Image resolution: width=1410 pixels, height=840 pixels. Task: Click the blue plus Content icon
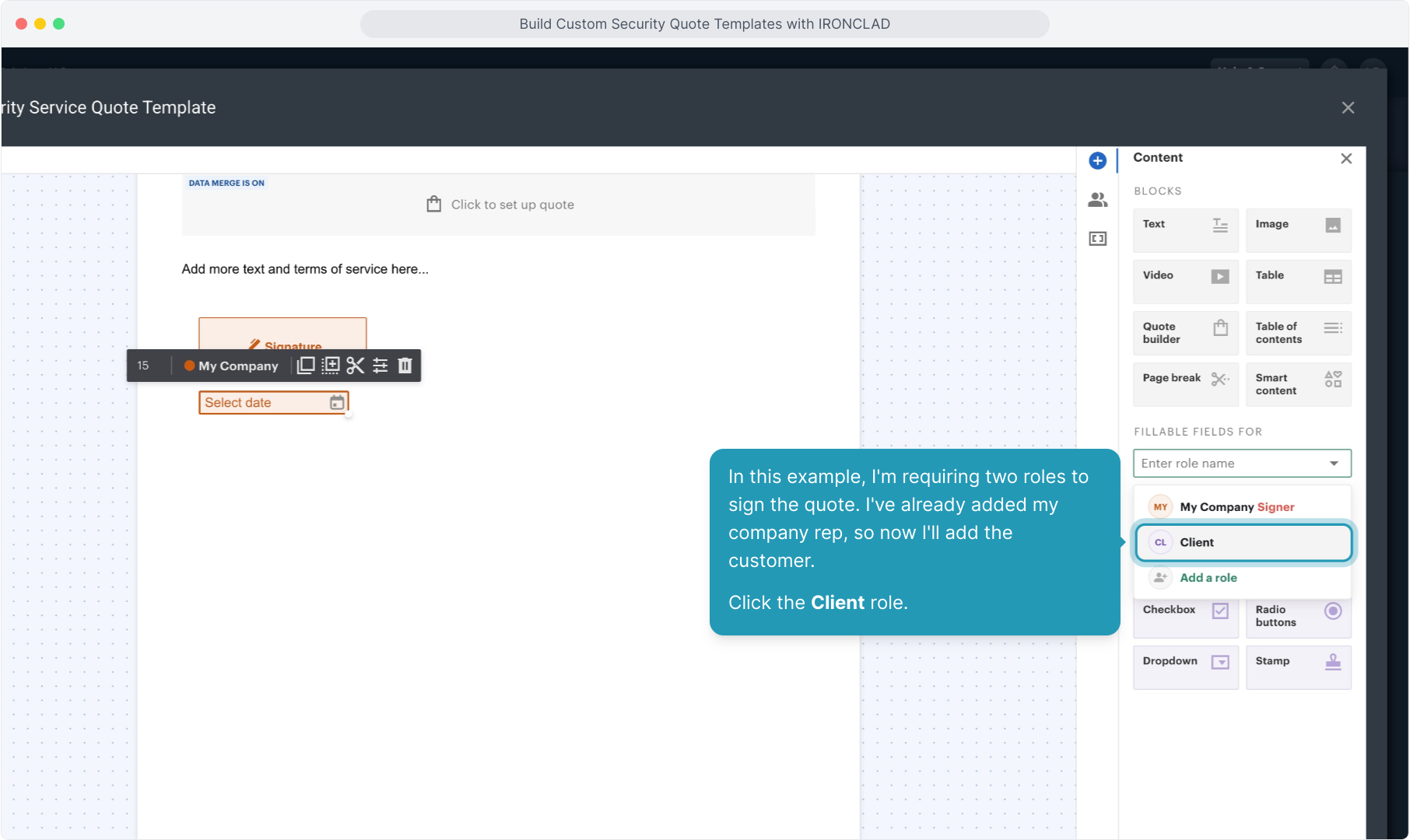pos(1097,160)
